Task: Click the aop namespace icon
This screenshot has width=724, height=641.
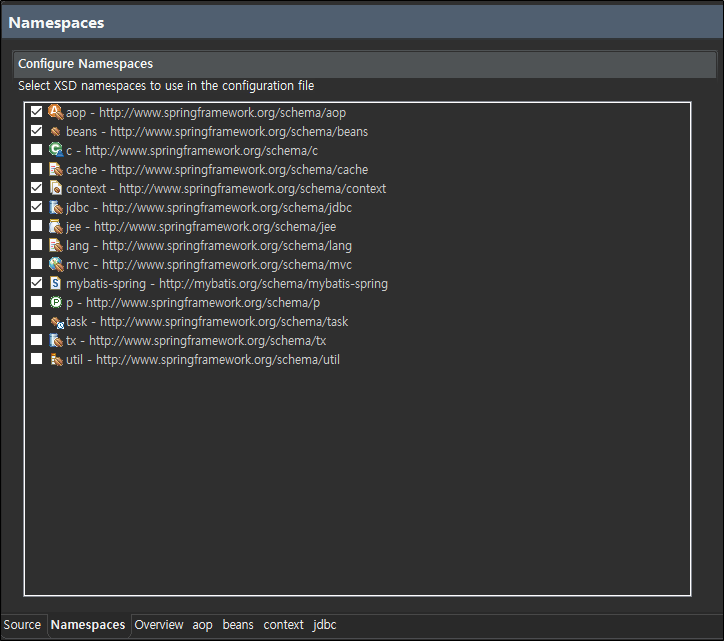Action: pos(55,112)
